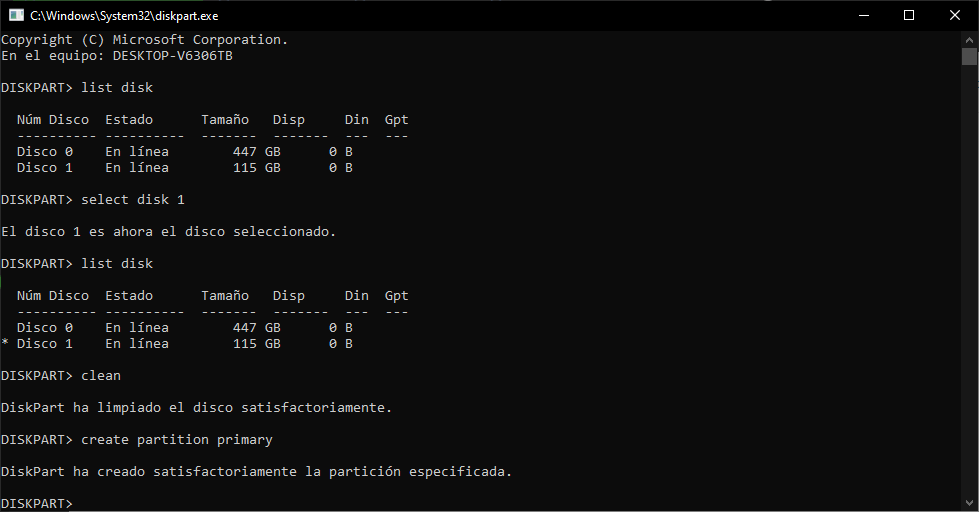Click the Copyright Microsoft Corporation line

pyautogui.click(x=145, y=40)
